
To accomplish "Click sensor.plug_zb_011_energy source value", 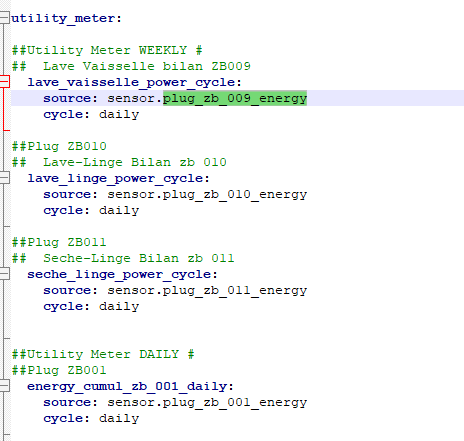I will (207, 290).
